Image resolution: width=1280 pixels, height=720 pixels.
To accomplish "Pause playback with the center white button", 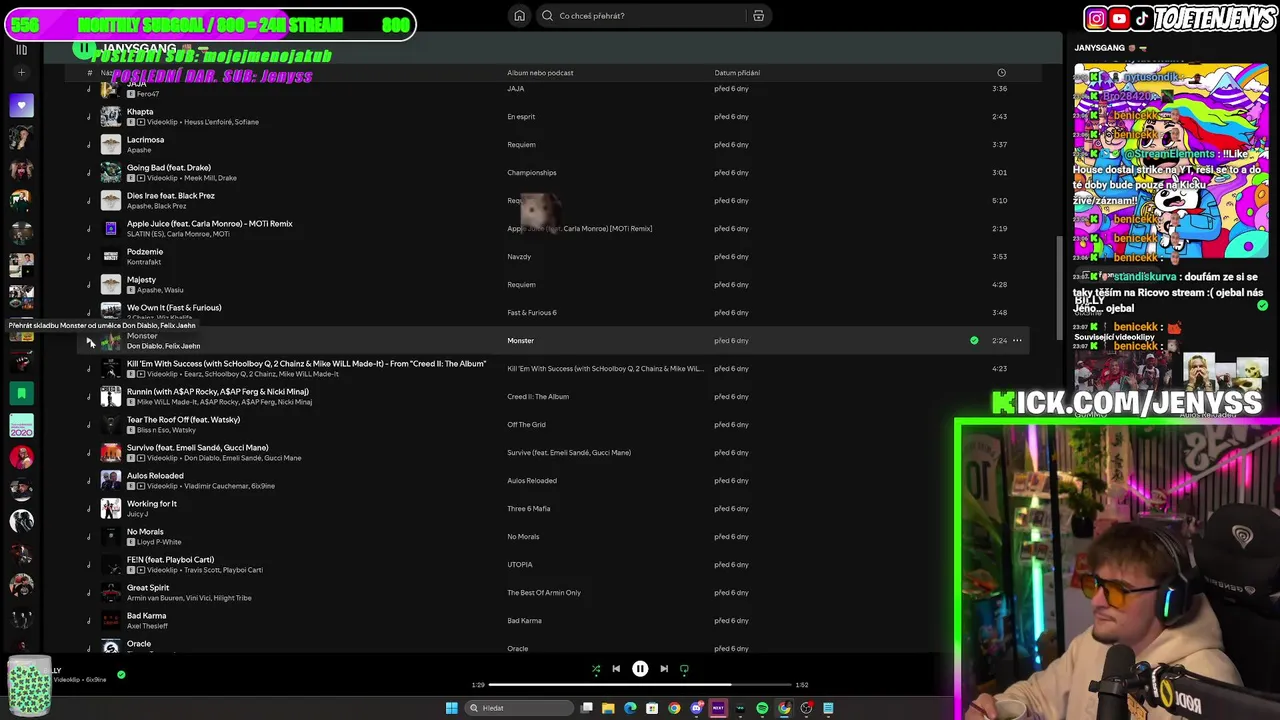I will point(640,669).
